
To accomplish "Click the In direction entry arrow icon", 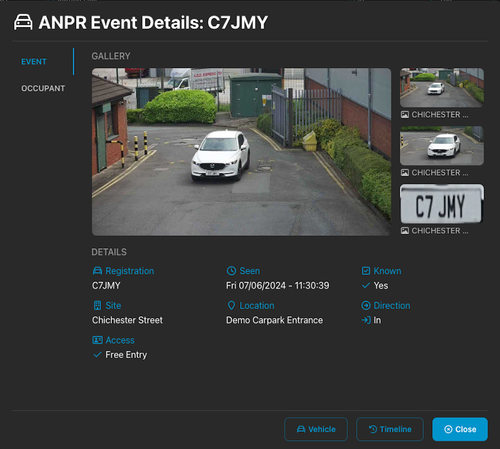I will click(366, 320).
